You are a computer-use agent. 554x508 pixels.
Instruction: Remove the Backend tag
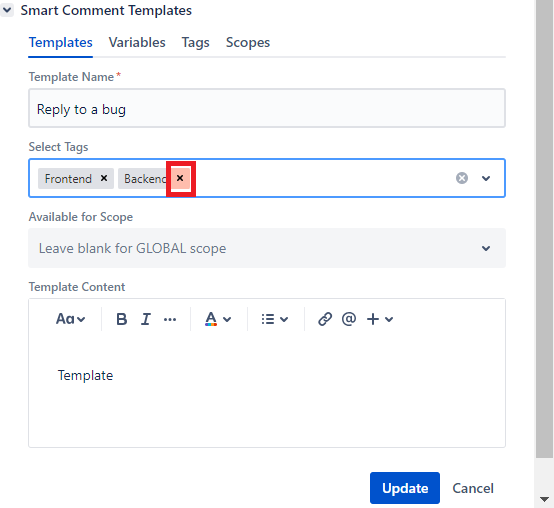(x=180, y=178)
